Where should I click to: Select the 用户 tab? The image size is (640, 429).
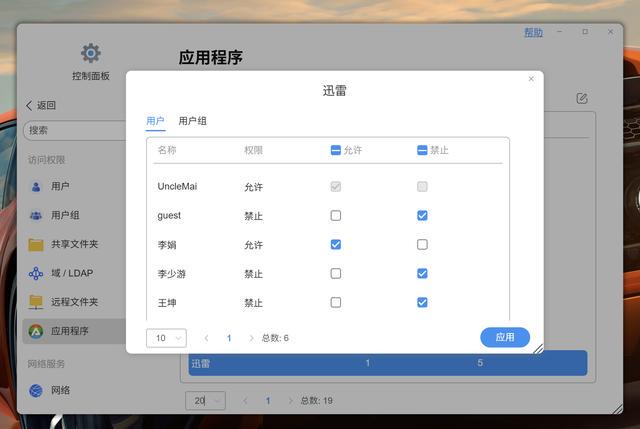coord(155,121)
